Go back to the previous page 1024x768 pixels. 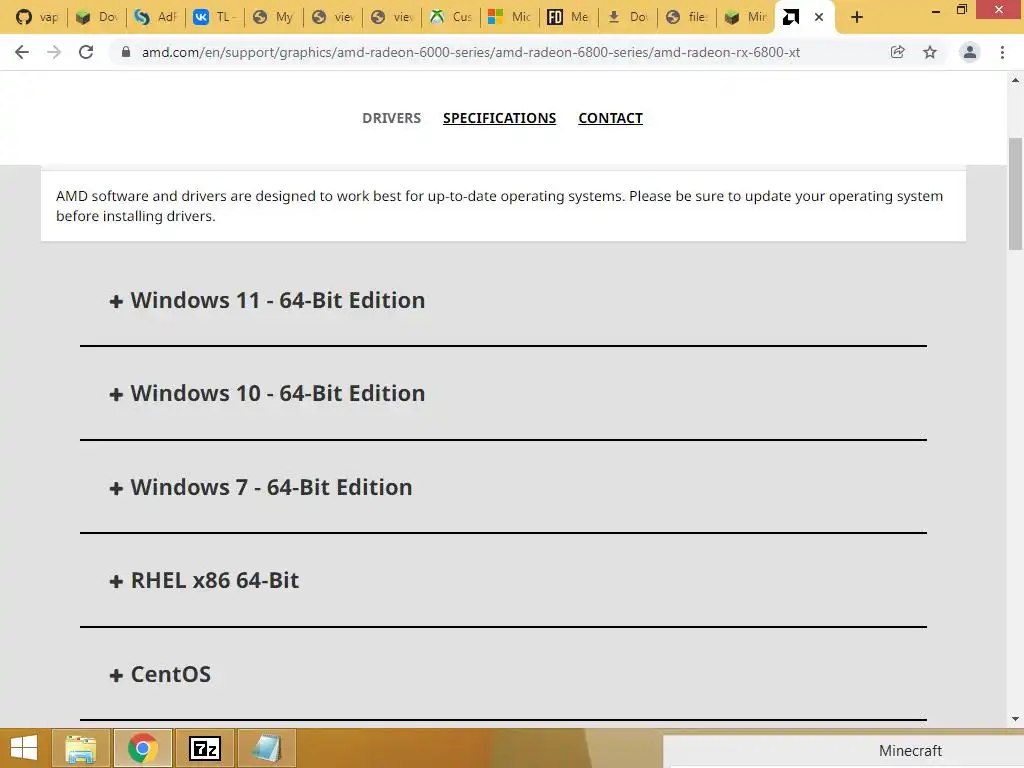pos(22,52)
